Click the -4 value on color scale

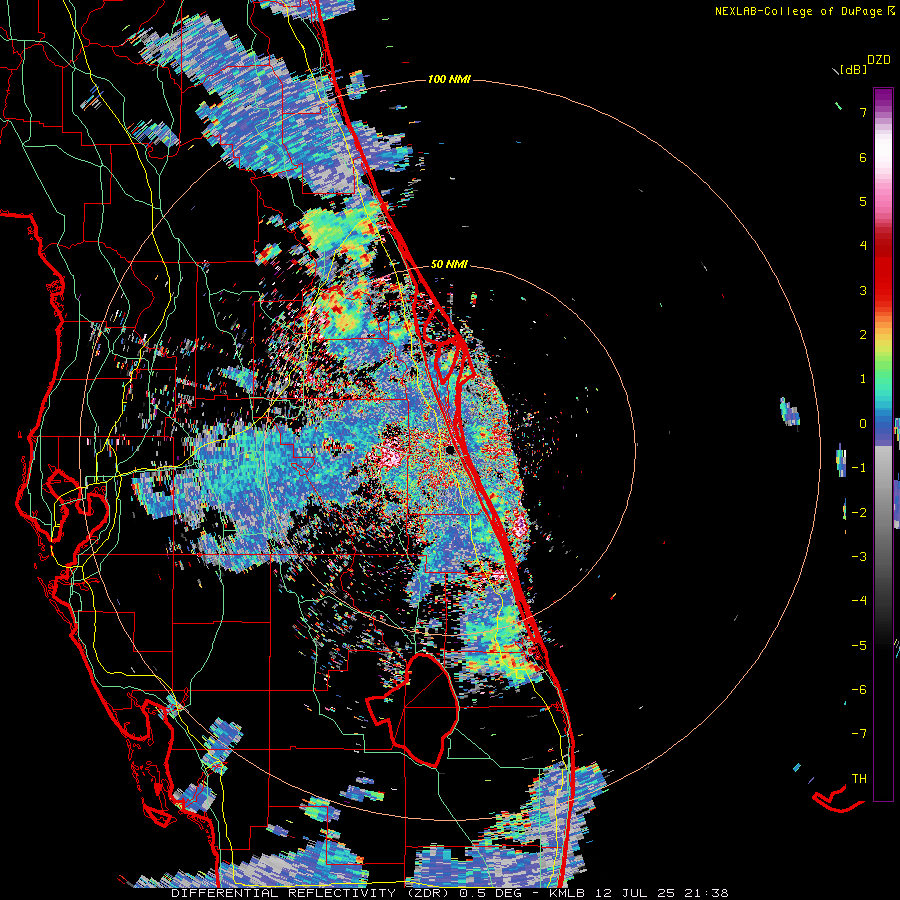click(x=859, y=601)
